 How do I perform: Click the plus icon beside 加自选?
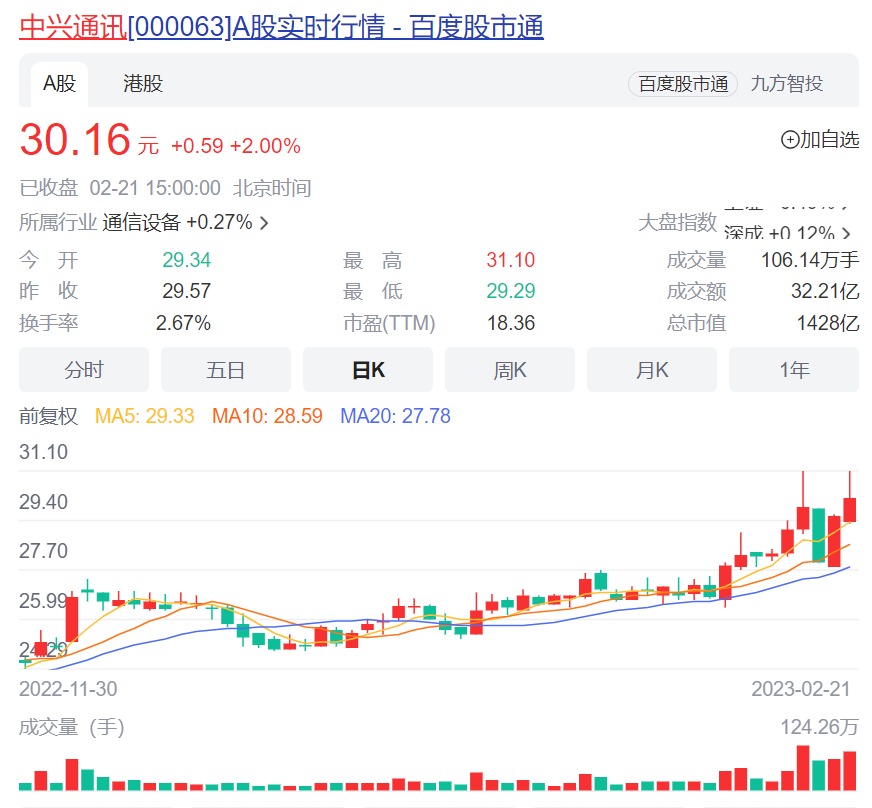pos(790,140)
